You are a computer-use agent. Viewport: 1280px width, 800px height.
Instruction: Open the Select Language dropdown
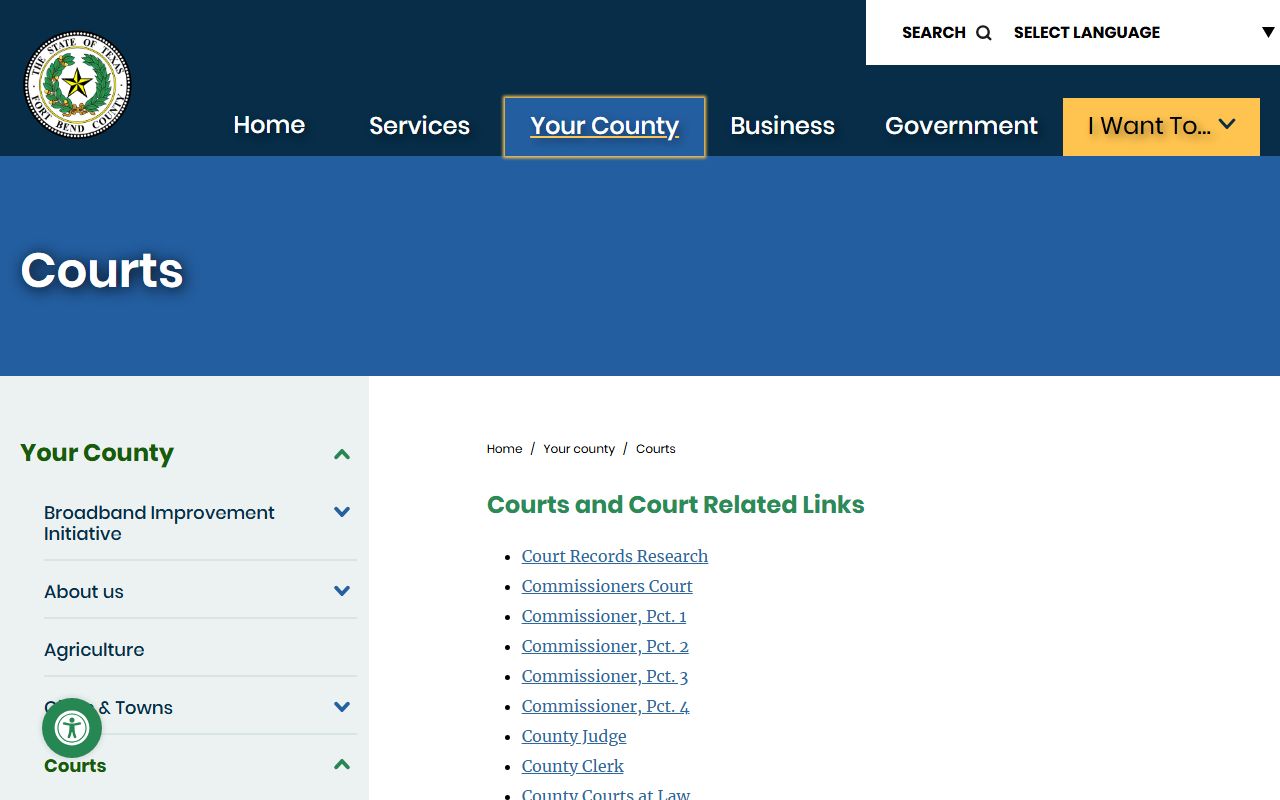point(1144,32)
